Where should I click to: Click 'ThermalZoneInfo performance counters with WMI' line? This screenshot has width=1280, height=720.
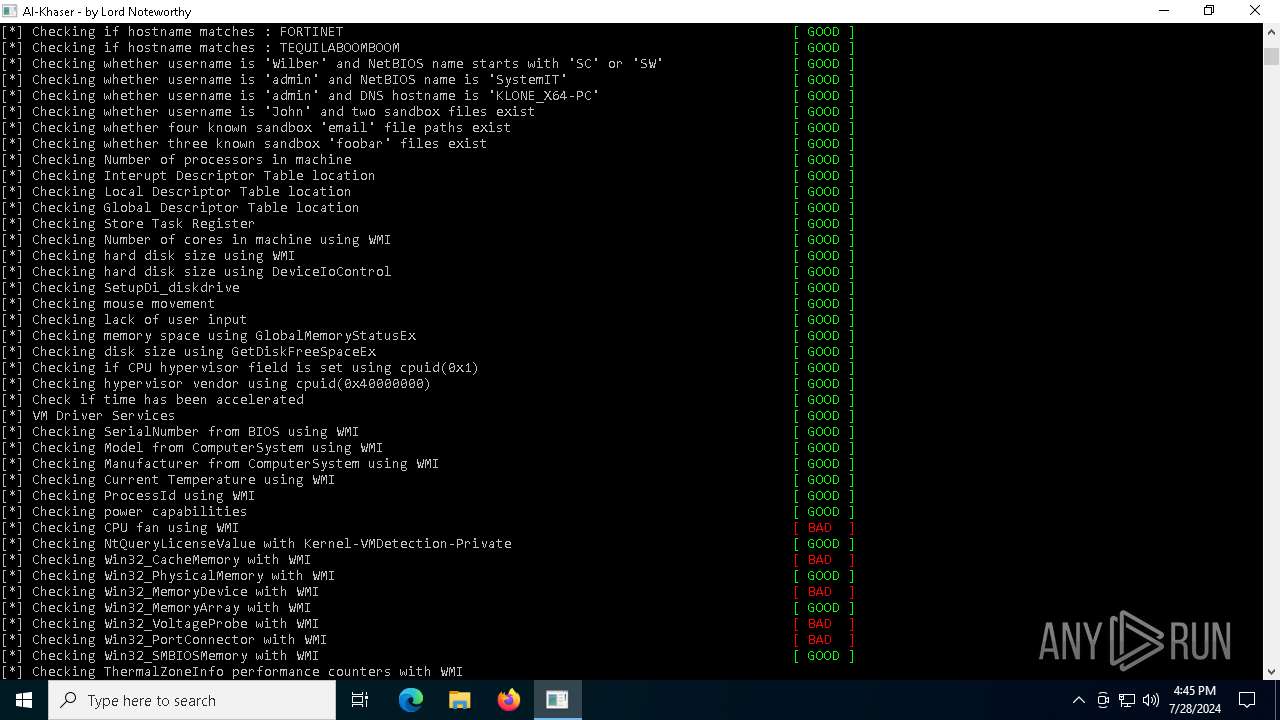[x=232, y=672]
